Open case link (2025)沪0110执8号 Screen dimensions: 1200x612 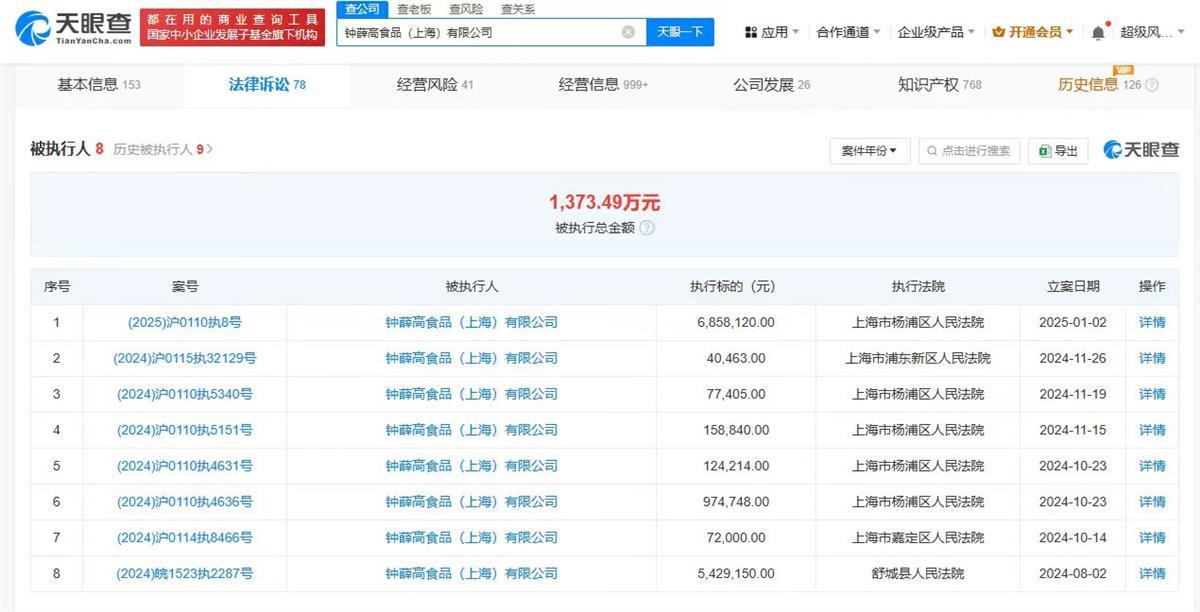coord(185,322)
